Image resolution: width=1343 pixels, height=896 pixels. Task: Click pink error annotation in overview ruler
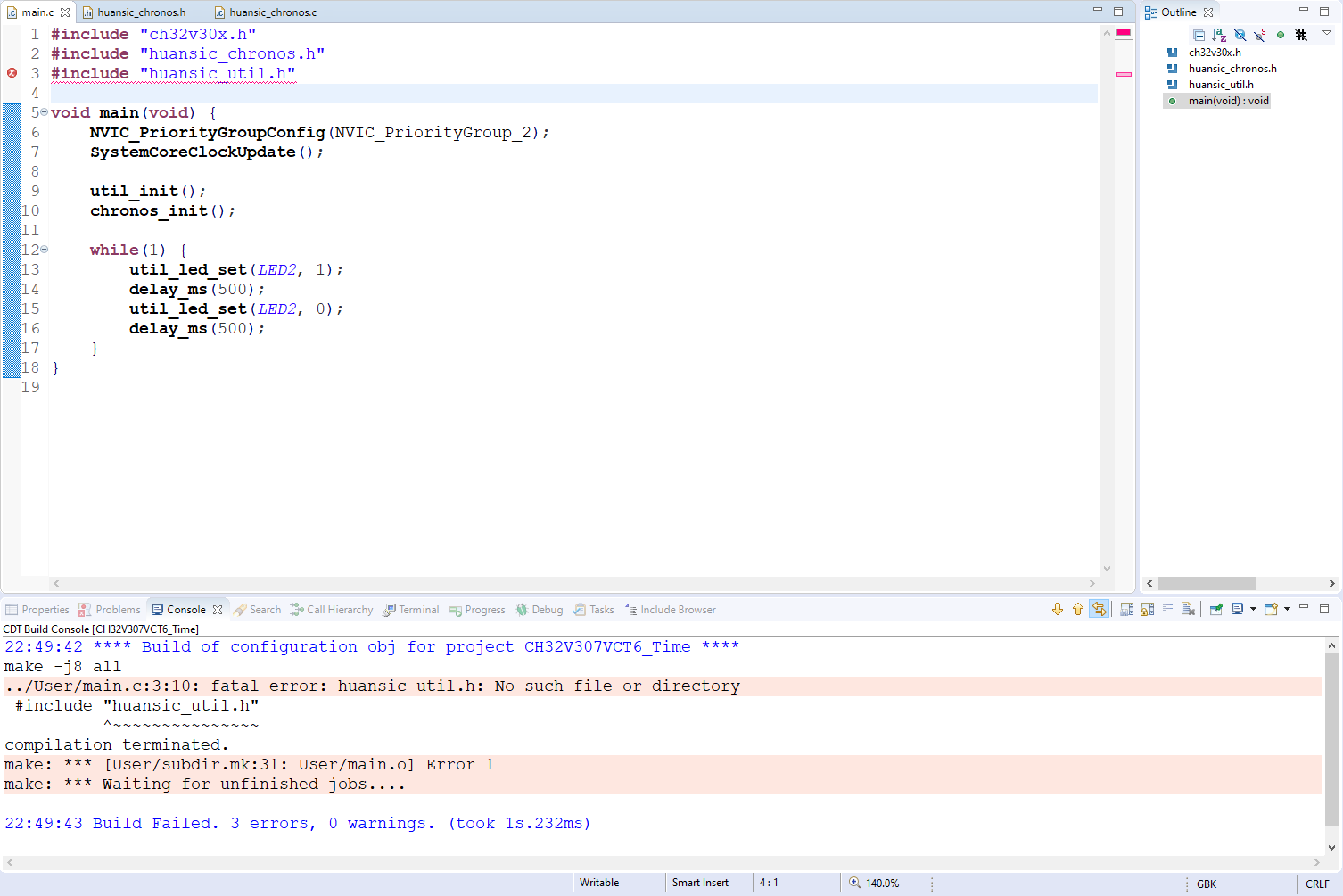pyautogui.click(x=1124, y=74)
